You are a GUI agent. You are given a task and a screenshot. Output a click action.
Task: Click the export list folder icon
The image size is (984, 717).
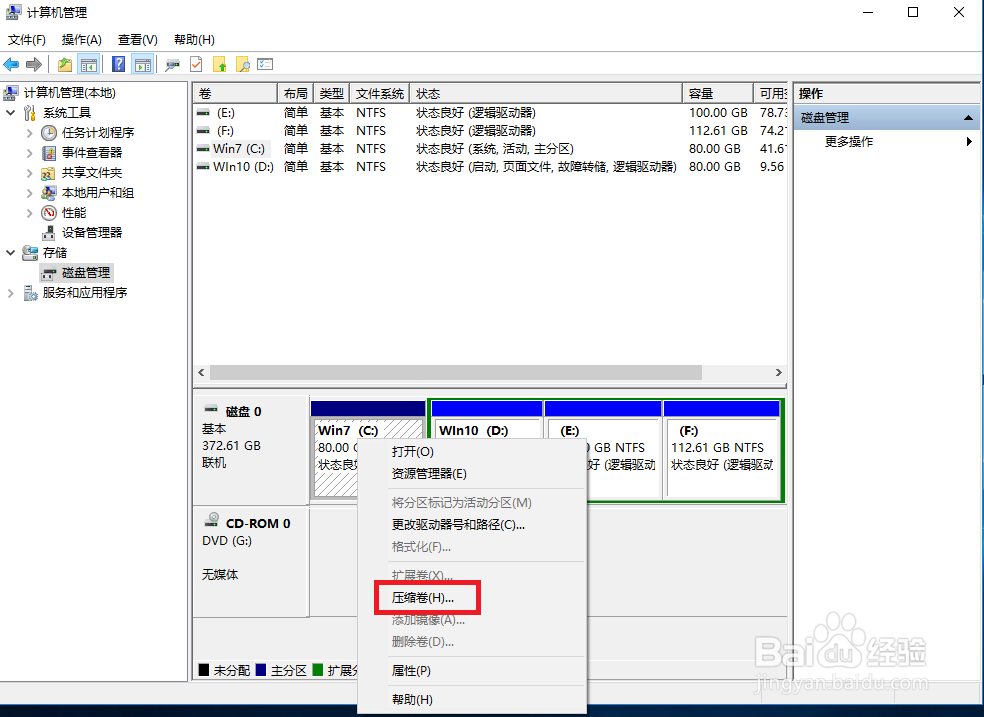point(221,63)
